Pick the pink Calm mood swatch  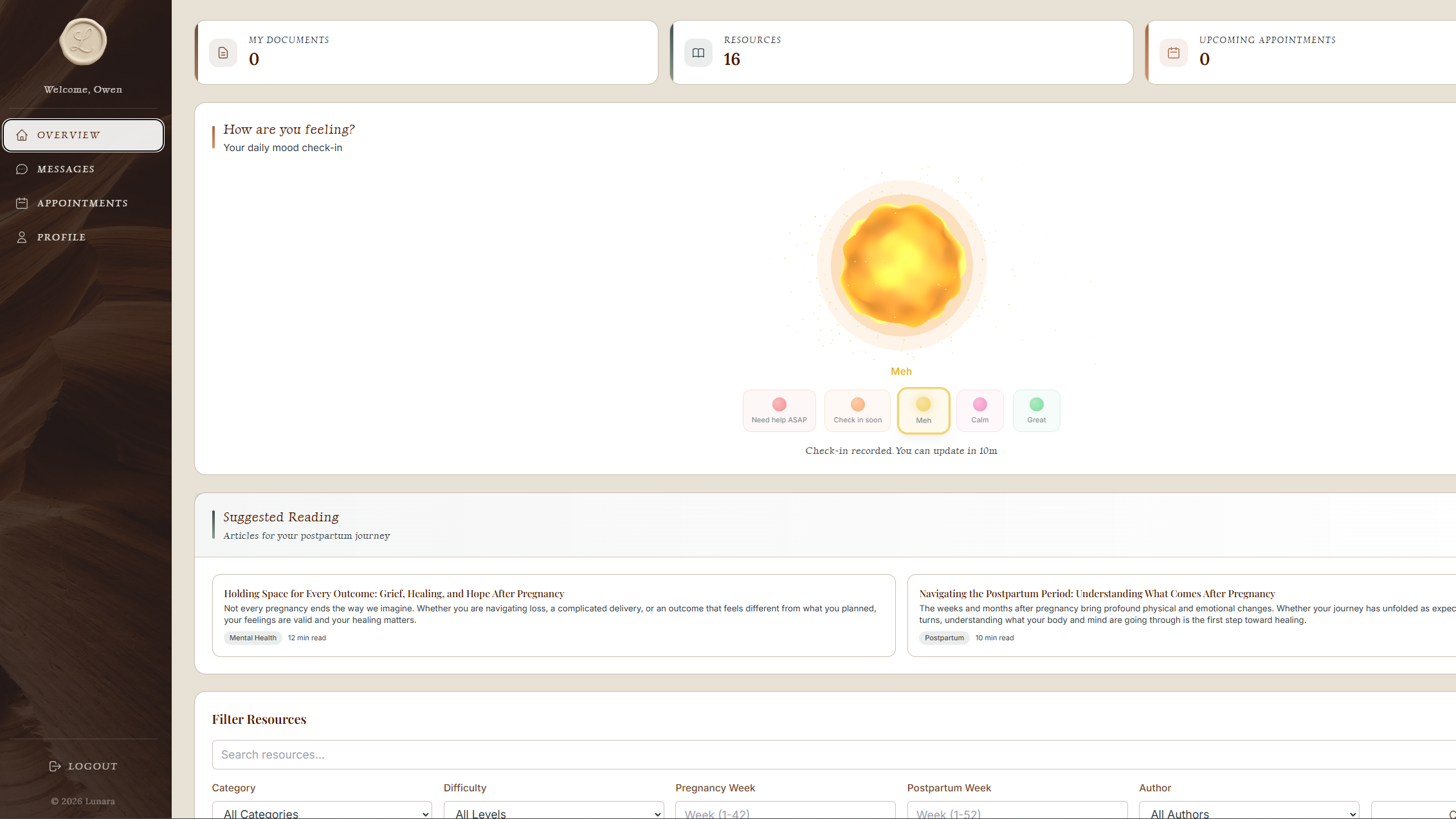point(979,411)
